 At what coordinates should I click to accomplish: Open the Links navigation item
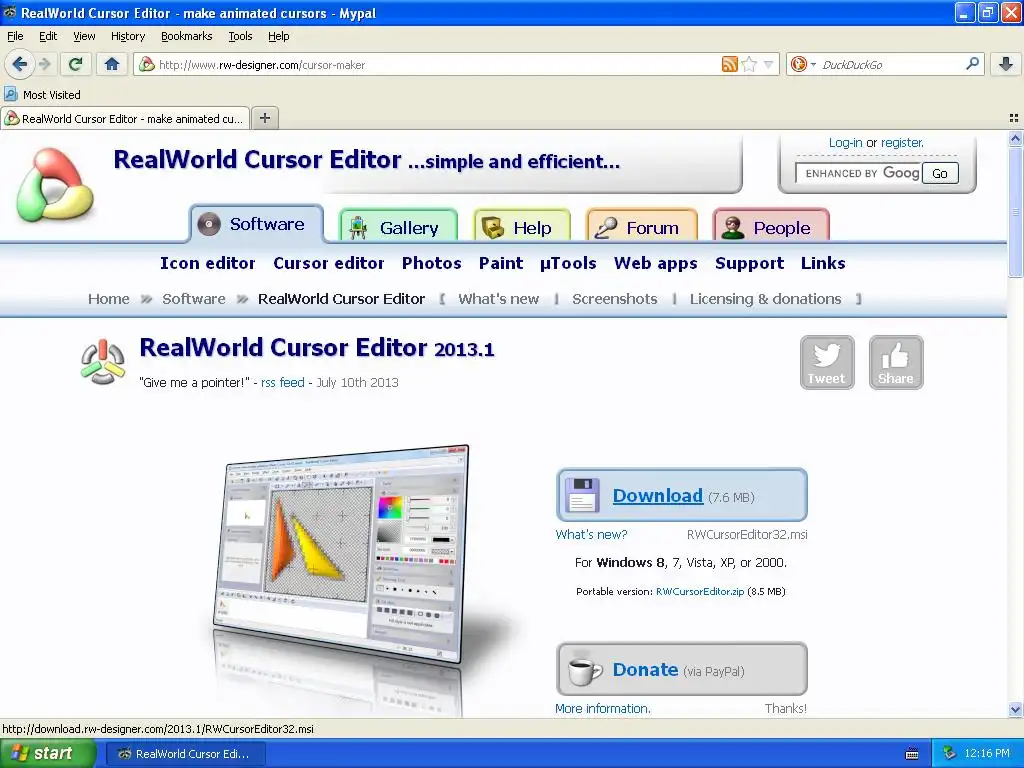[x=823, y=263]
